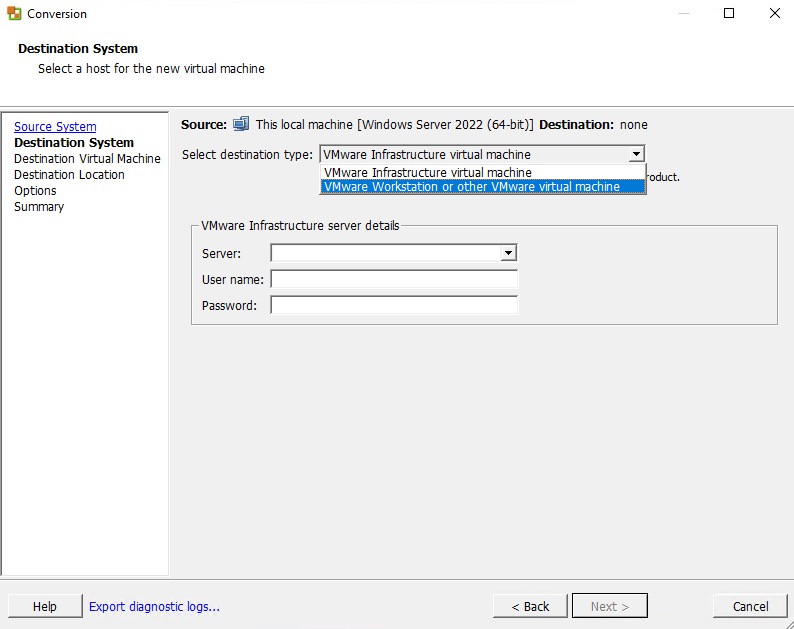Maximize the Conversion window
The width and height of the screenshot is (794, 629).
[729, 14]
